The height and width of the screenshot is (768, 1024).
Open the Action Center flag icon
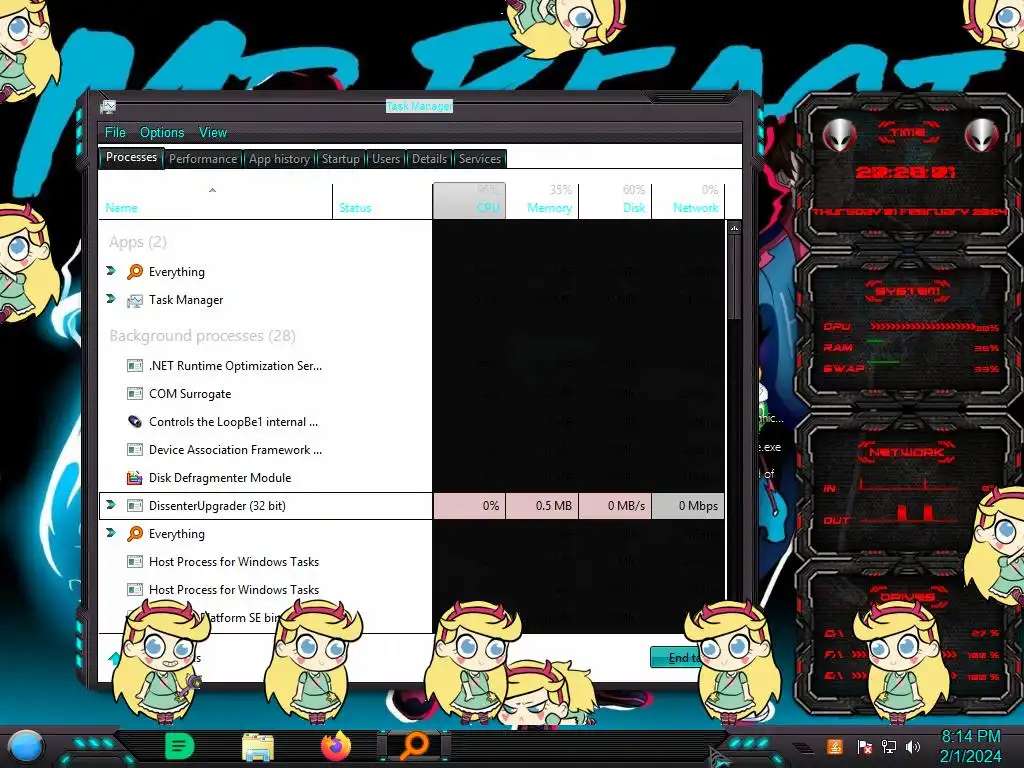coord(864,747)
